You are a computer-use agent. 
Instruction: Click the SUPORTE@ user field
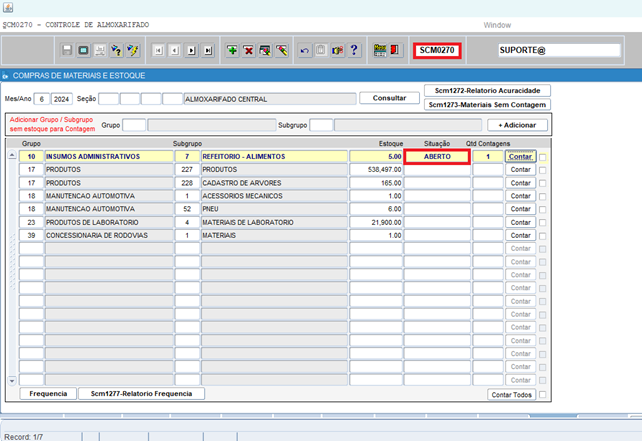pos(559,50)
